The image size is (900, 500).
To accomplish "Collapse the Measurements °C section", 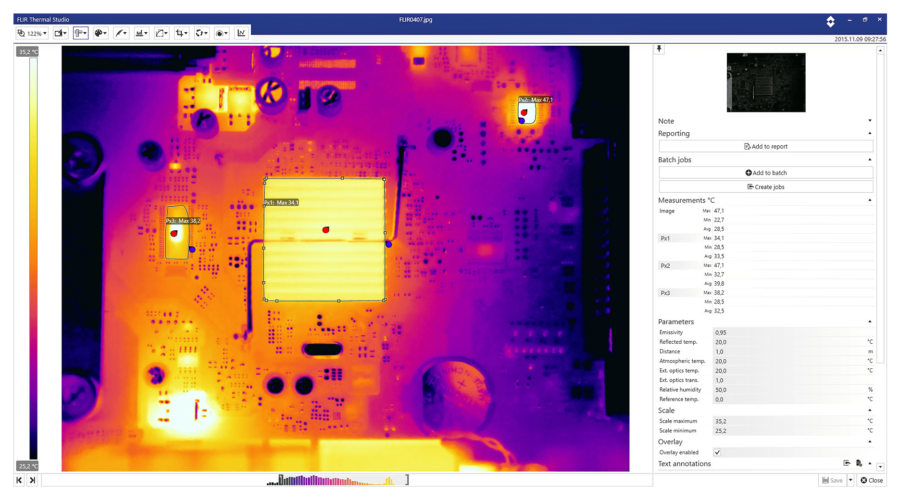I will pos(870,200).
